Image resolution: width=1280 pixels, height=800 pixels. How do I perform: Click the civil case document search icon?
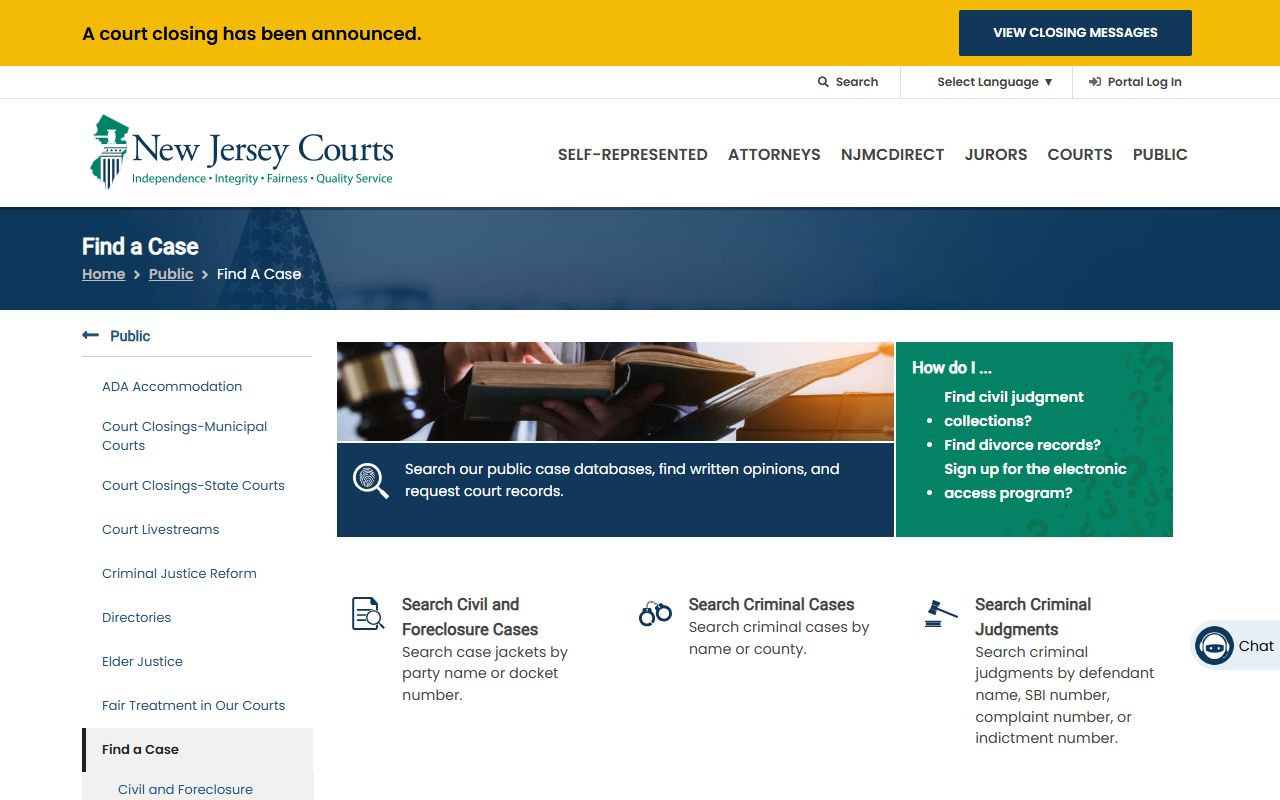coord(368,613)
